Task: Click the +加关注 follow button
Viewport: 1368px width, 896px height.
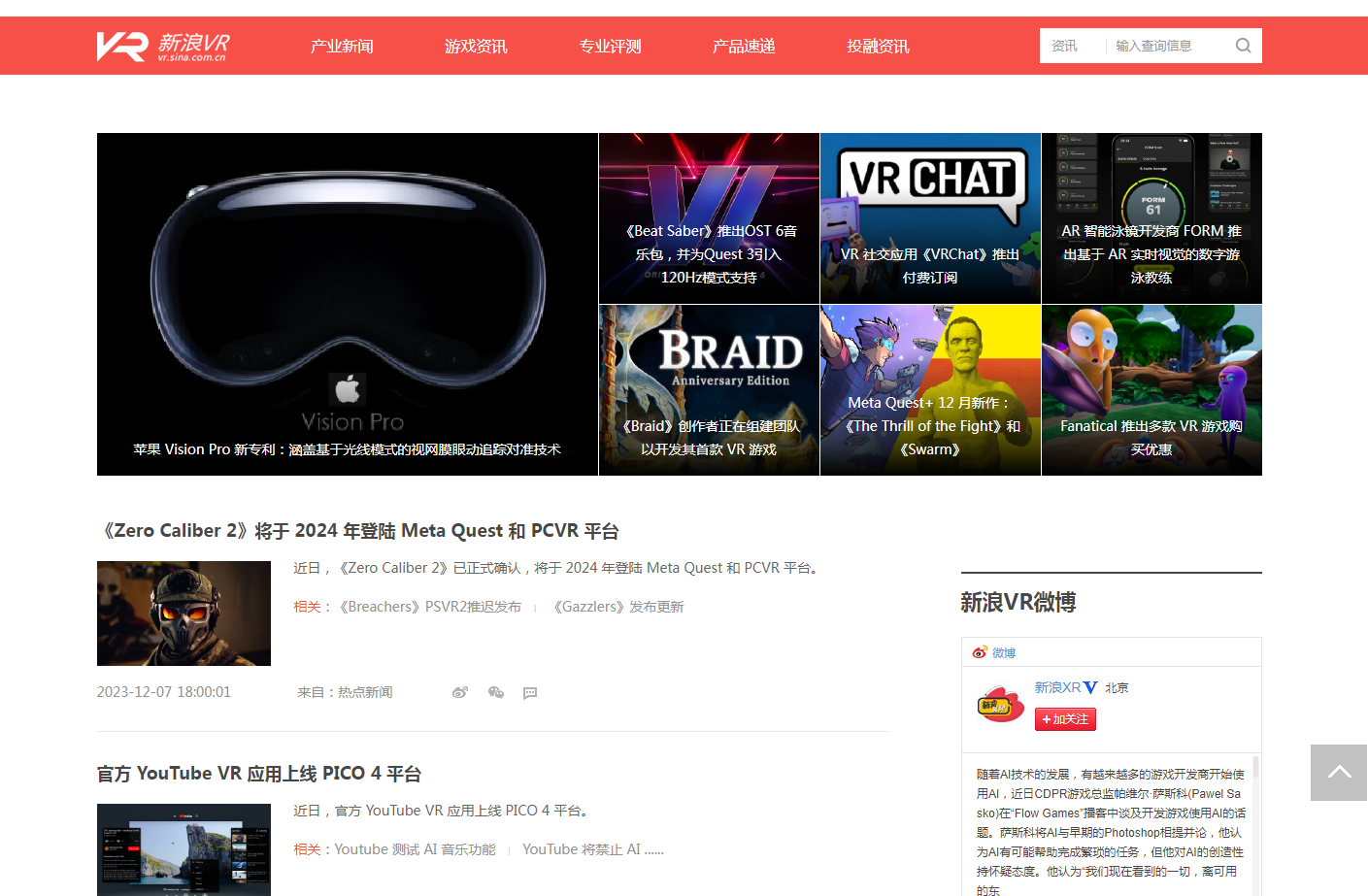Action: pos(1065,719)
